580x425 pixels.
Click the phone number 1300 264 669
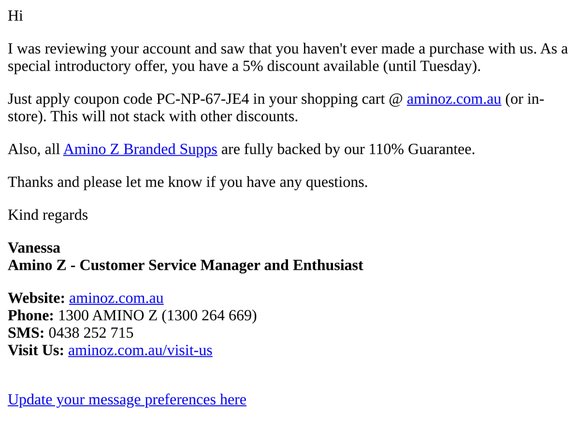(209, 316)
